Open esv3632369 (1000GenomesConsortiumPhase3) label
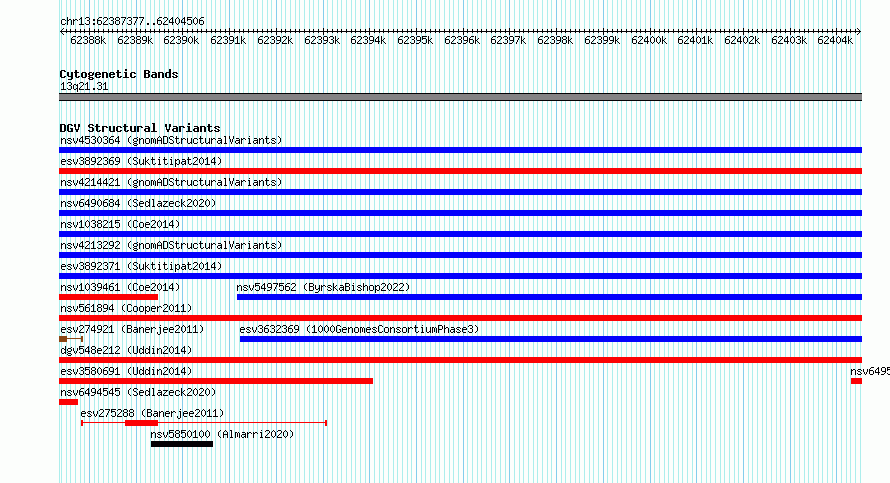 [359, 329]
